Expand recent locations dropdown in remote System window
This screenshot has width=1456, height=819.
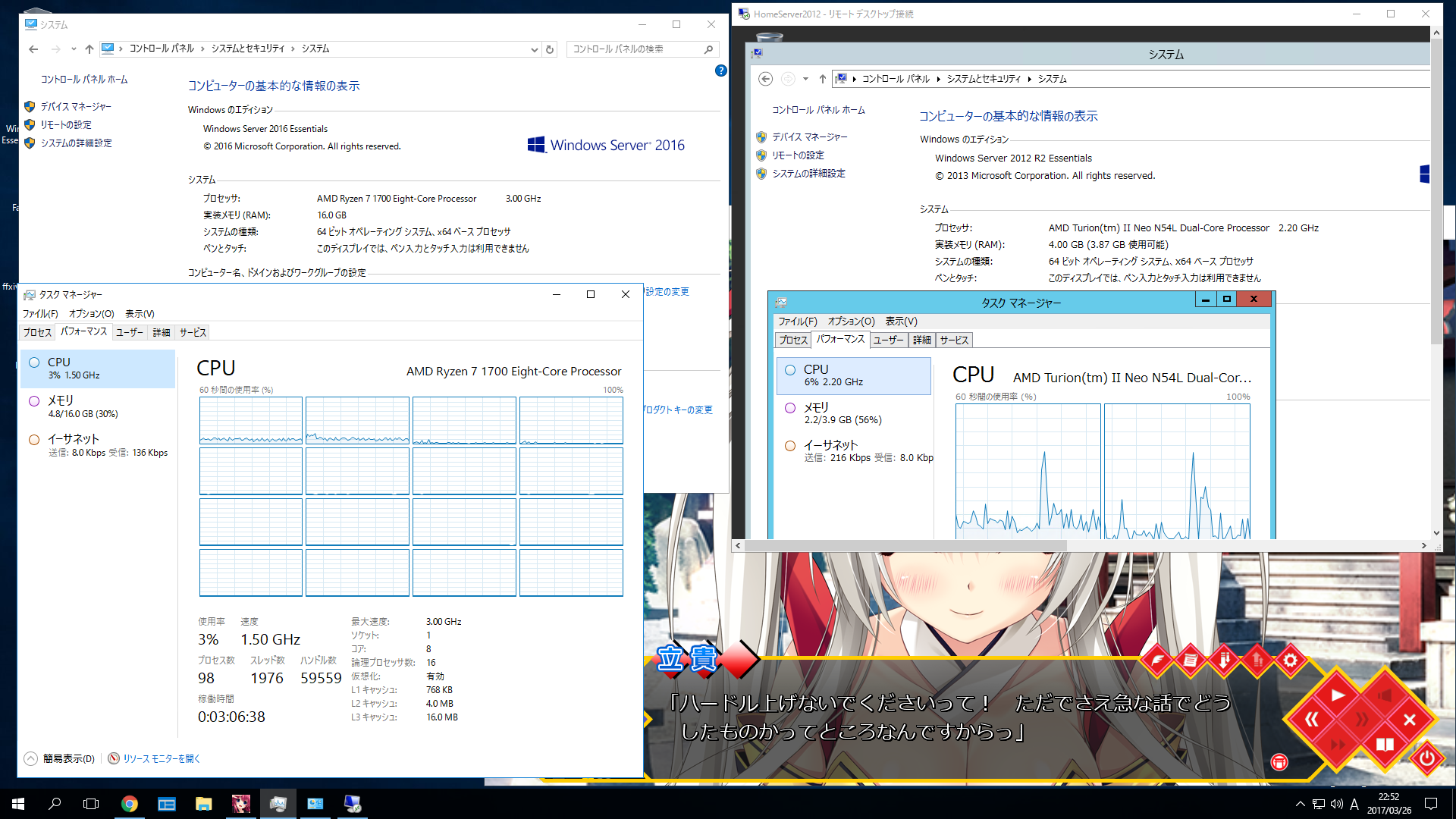pos(805,79)
